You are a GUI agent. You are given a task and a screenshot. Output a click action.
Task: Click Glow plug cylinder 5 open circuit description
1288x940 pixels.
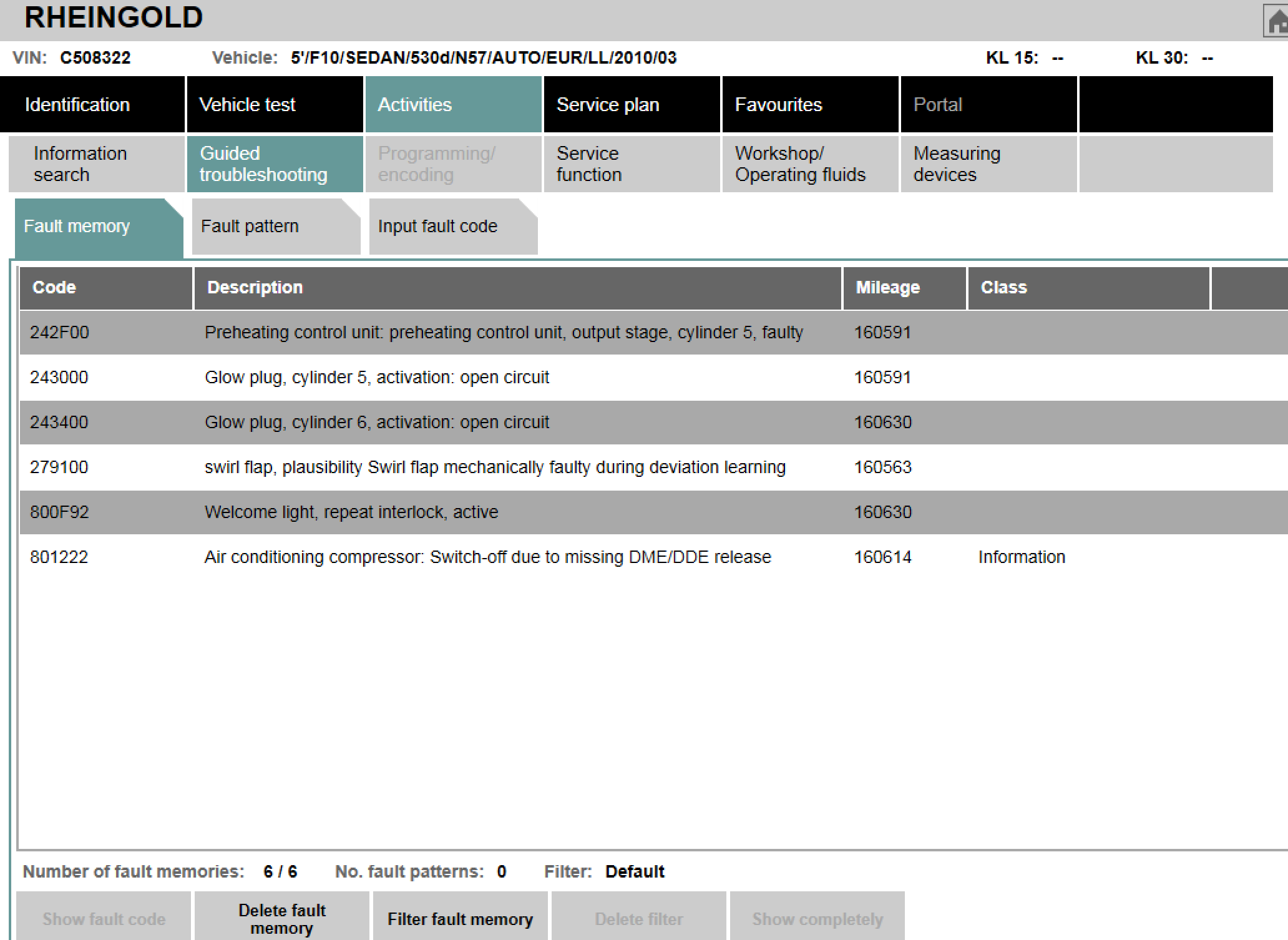coord(377,378)
